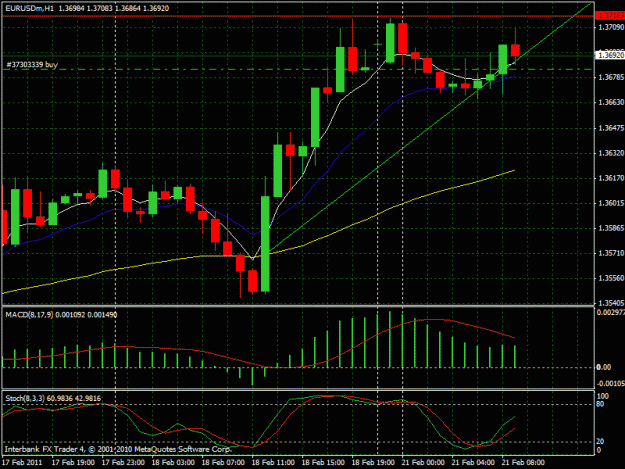Click the 1.35865 price axis label
Image resolution: width=625 pixels, height=469 pixels.
pos(611,228)
